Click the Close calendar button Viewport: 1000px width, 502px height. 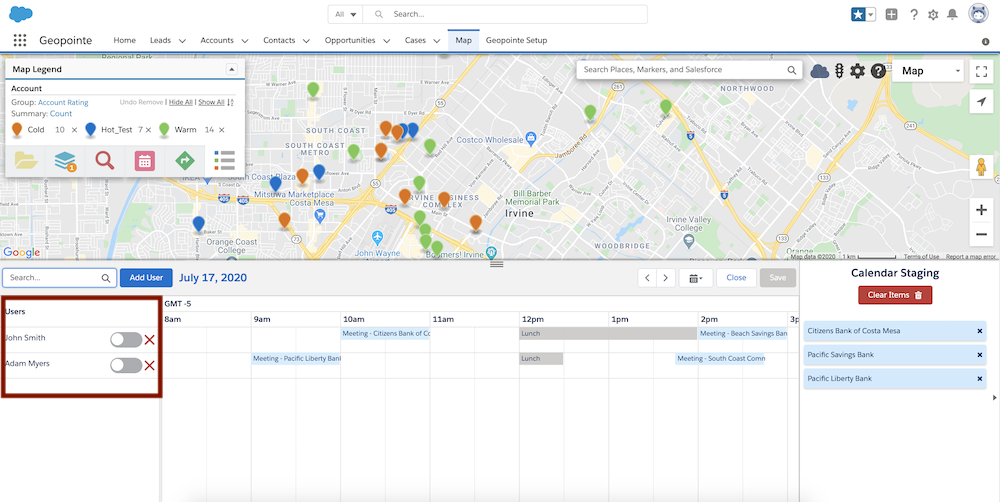[736, 278]
